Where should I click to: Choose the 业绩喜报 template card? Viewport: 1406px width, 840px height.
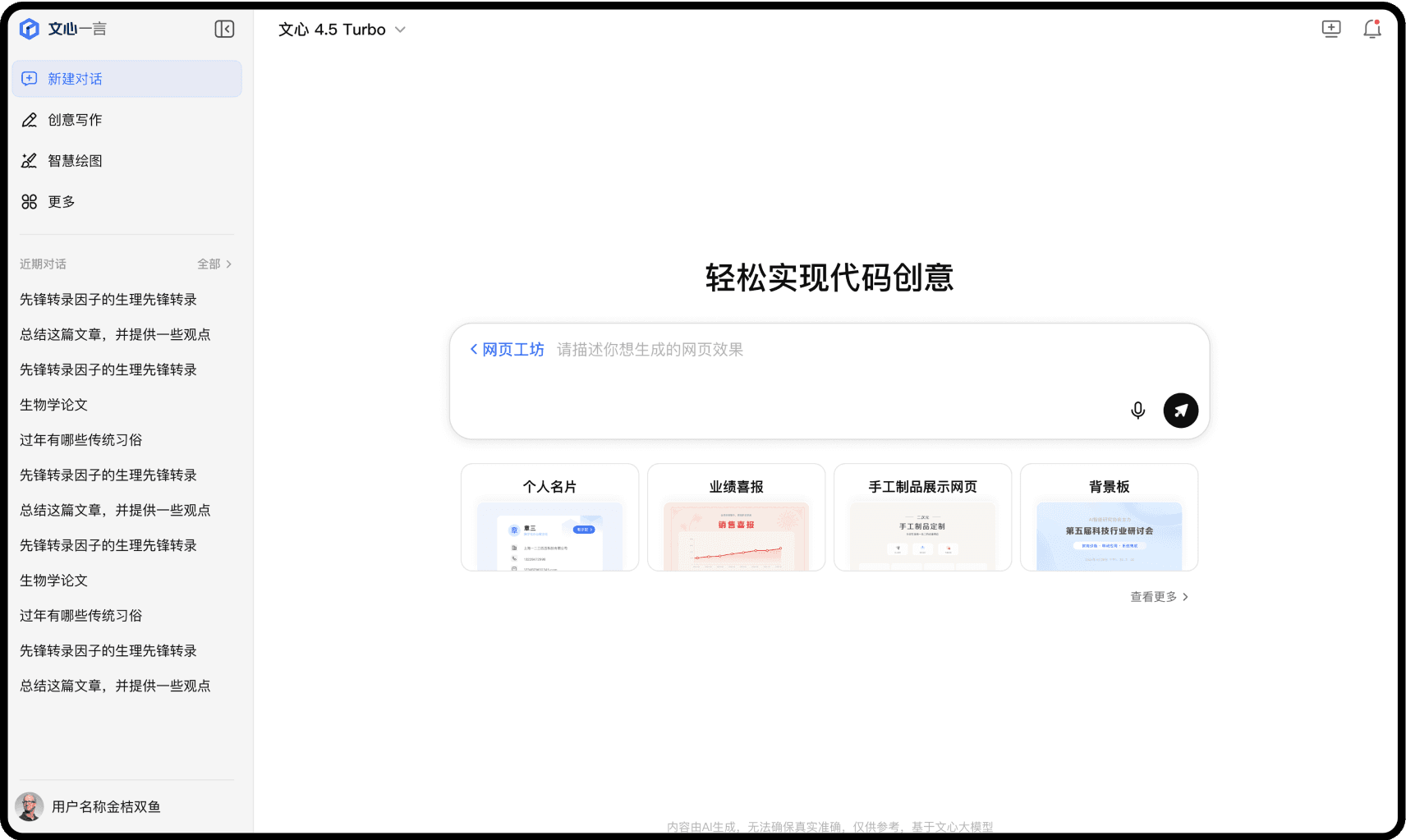(736, 517)
